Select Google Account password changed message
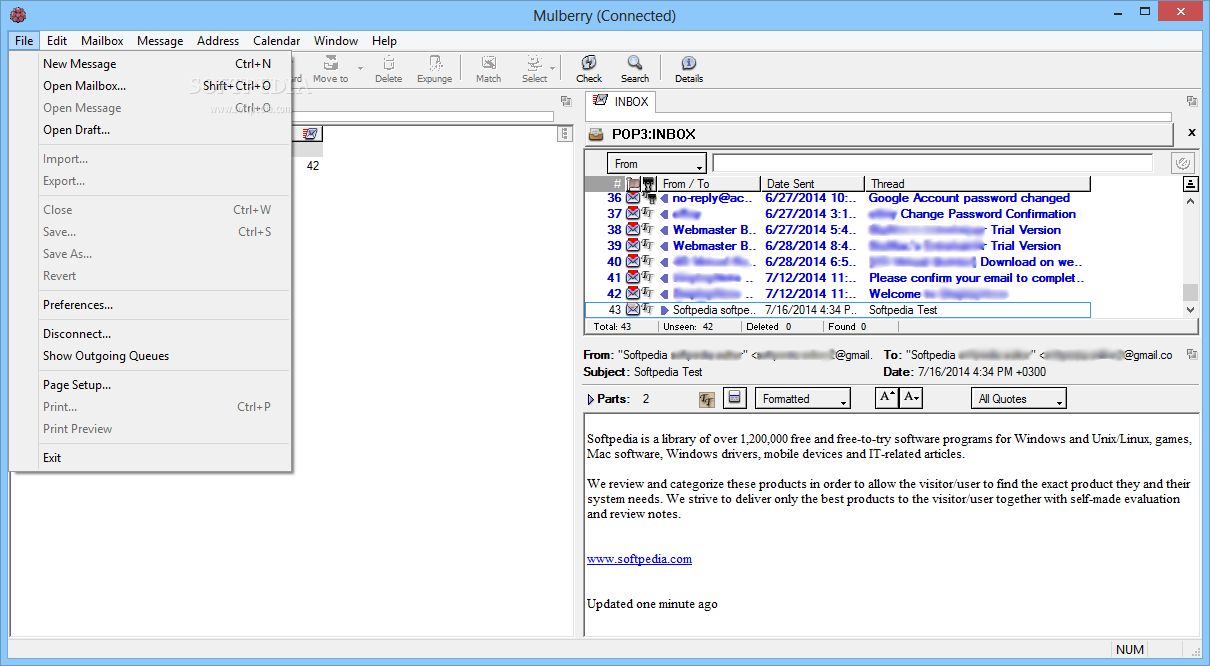The height and width of the screenshot is (666, 1210). coord(838,198)
